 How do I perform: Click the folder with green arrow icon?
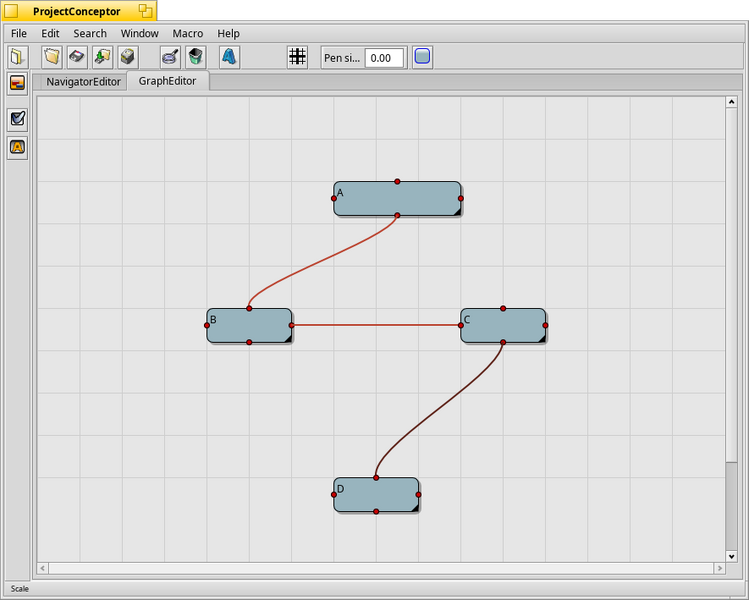coord(103,57)
